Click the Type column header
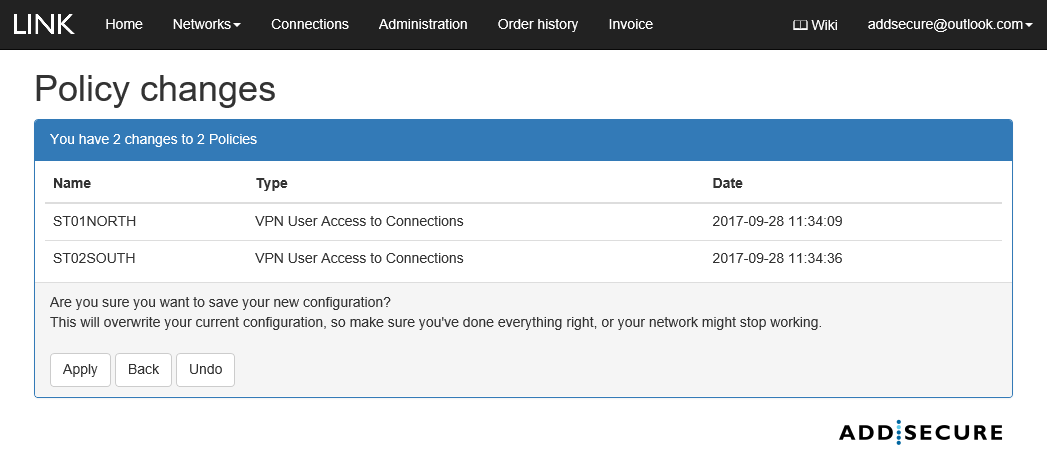The image size is (1047, 461). [272, 183]
